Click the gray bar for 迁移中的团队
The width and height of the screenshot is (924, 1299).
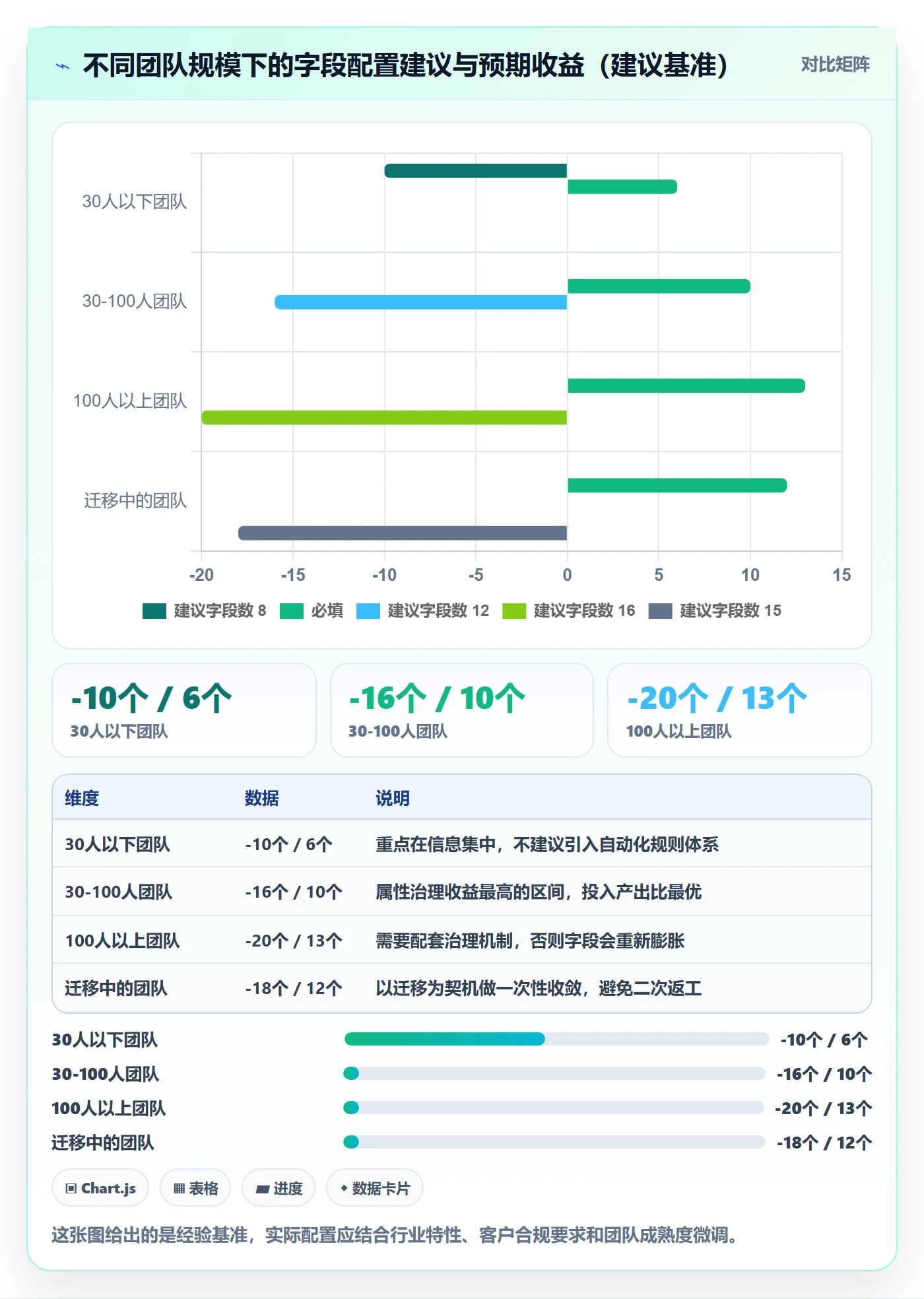coord(403,533)
